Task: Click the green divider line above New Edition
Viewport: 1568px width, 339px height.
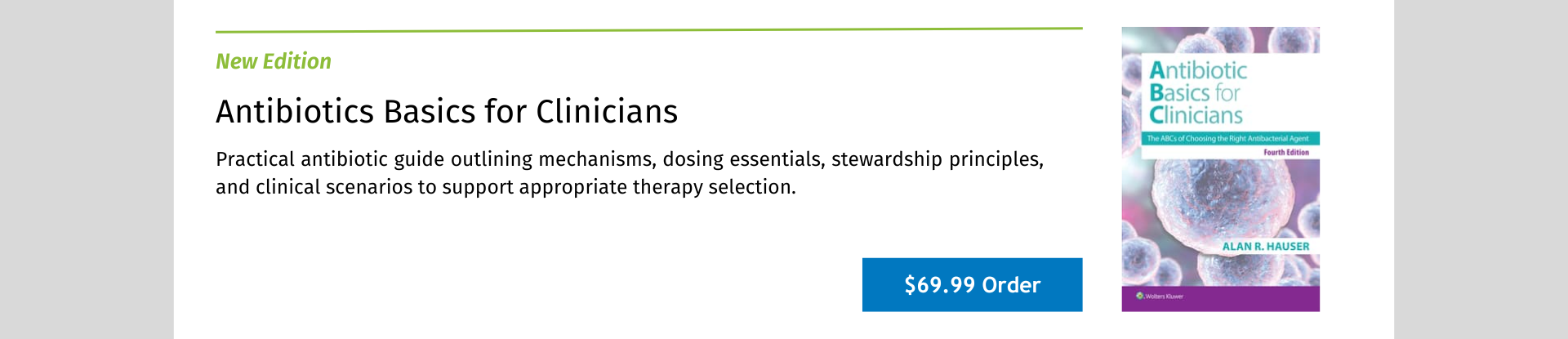Action: [x=649, y=30]
